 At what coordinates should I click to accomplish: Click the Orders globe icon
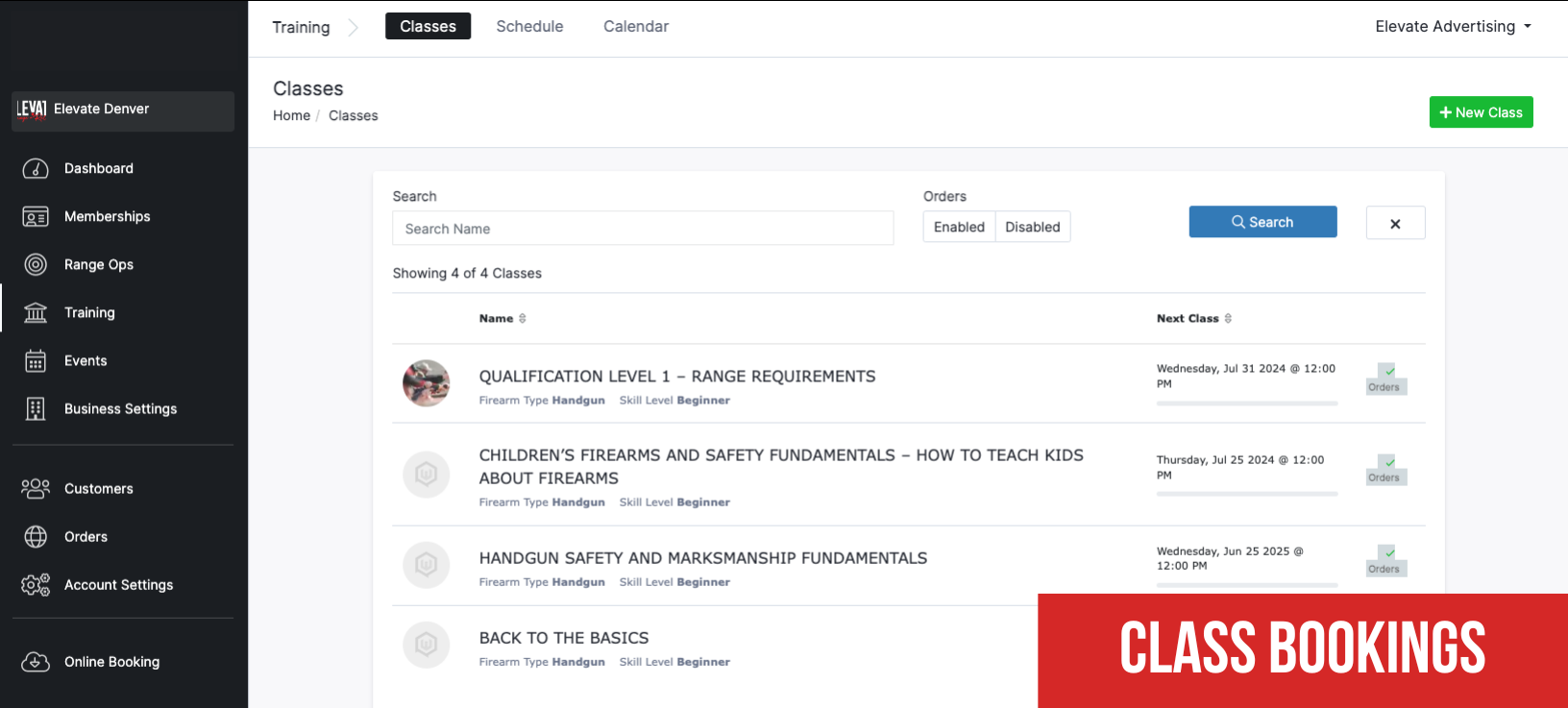click(36, 537)
